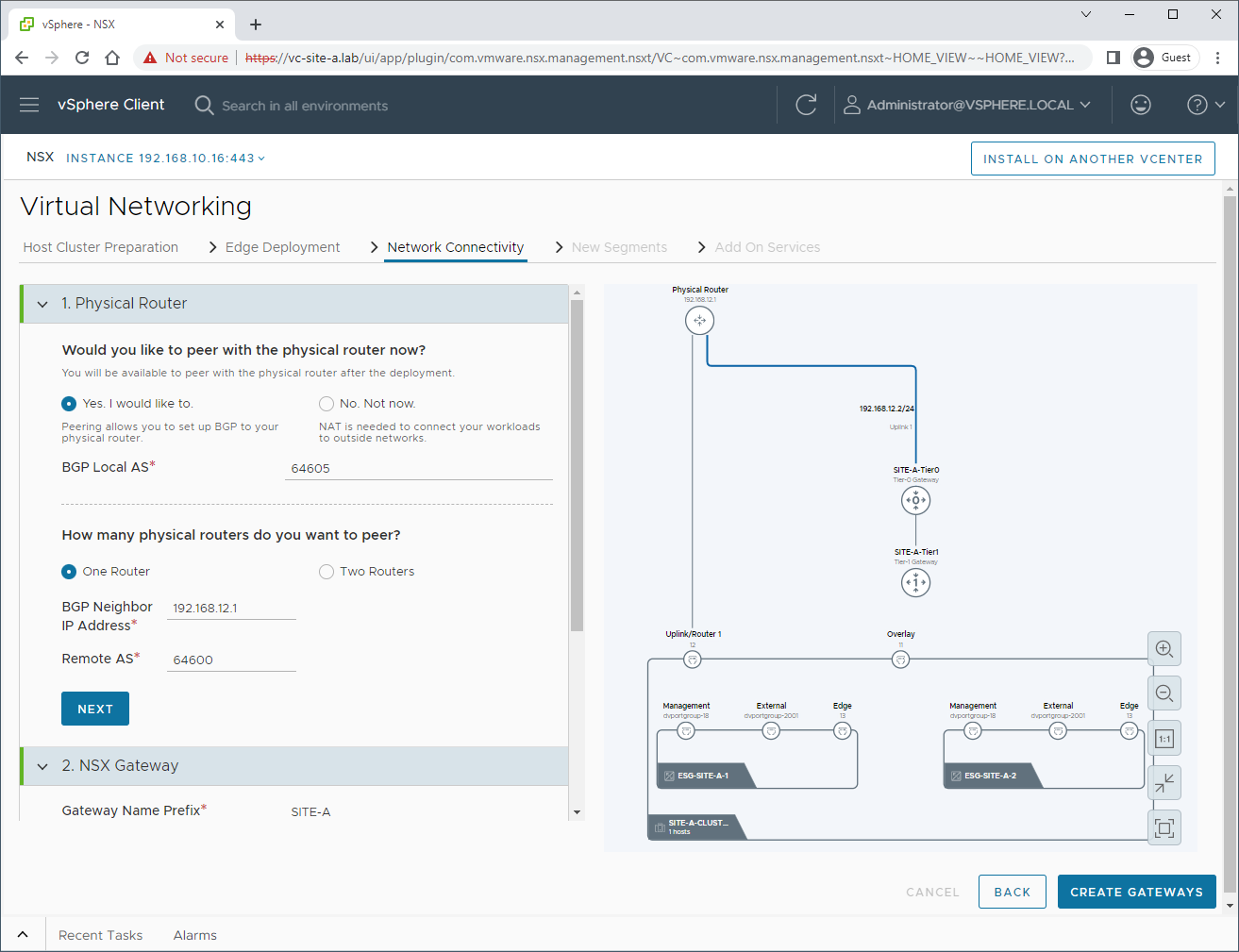Open the Recent Tasks tab

pyautogui.click(x=100, y=935)
